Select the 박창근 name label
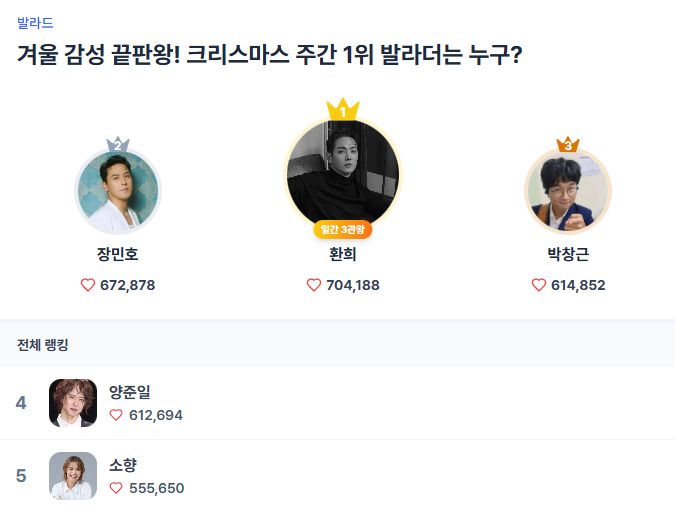675x508 pixels. tap(568, 255)
